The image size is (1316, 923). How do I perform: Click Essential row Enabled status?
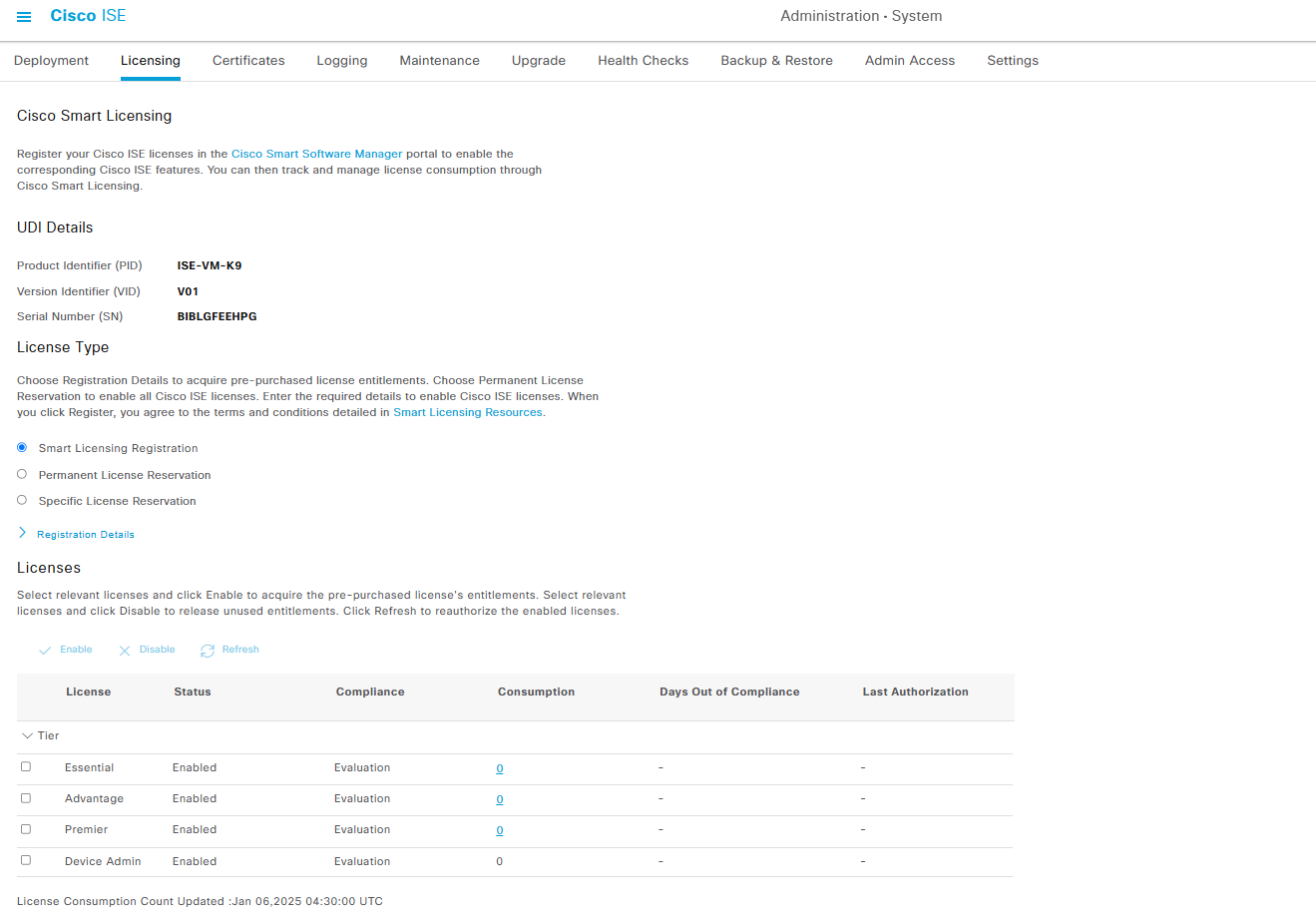click(195, 767)
